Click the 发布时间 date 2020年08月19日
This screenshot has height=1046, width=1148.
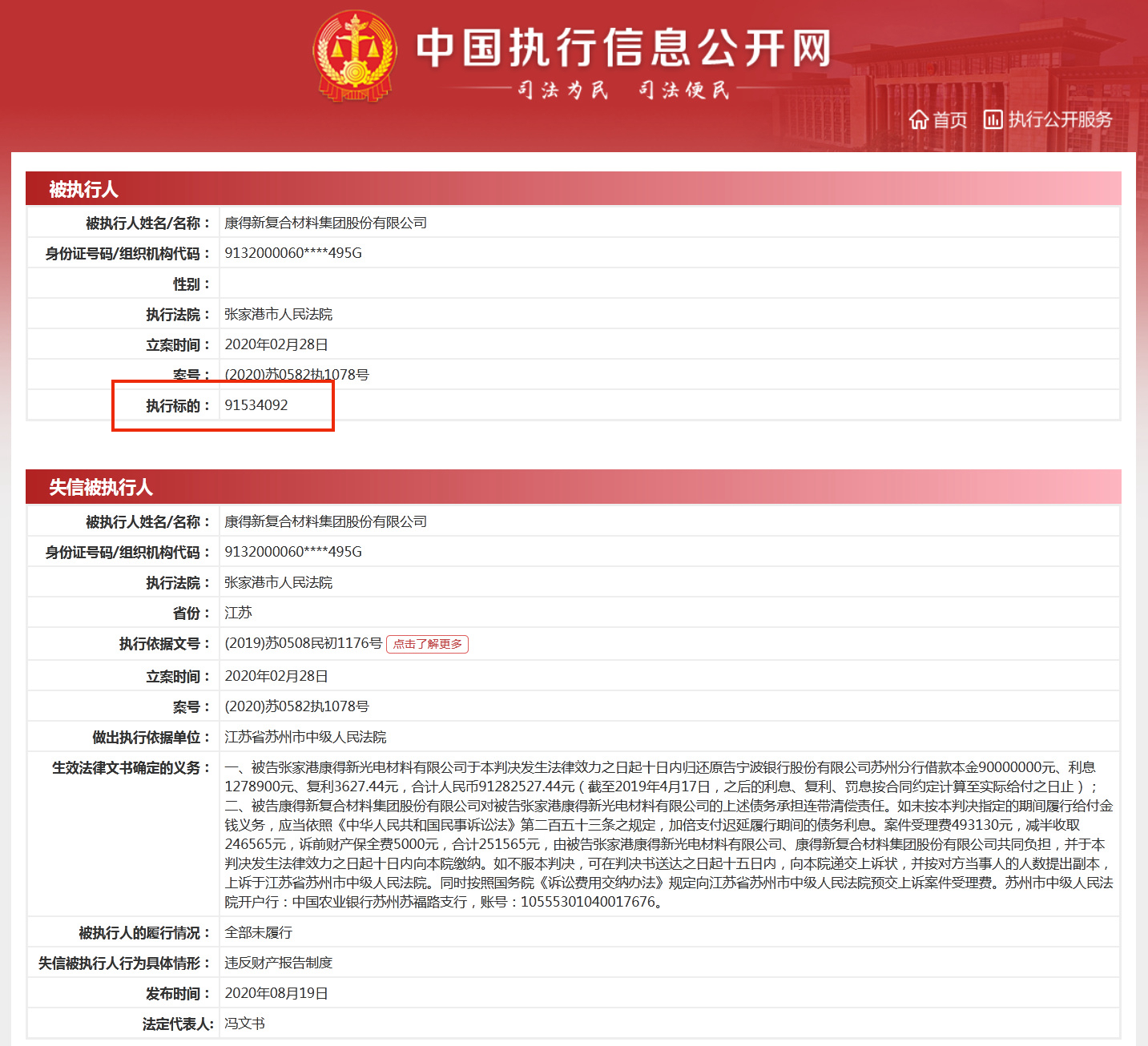(276, 993)
